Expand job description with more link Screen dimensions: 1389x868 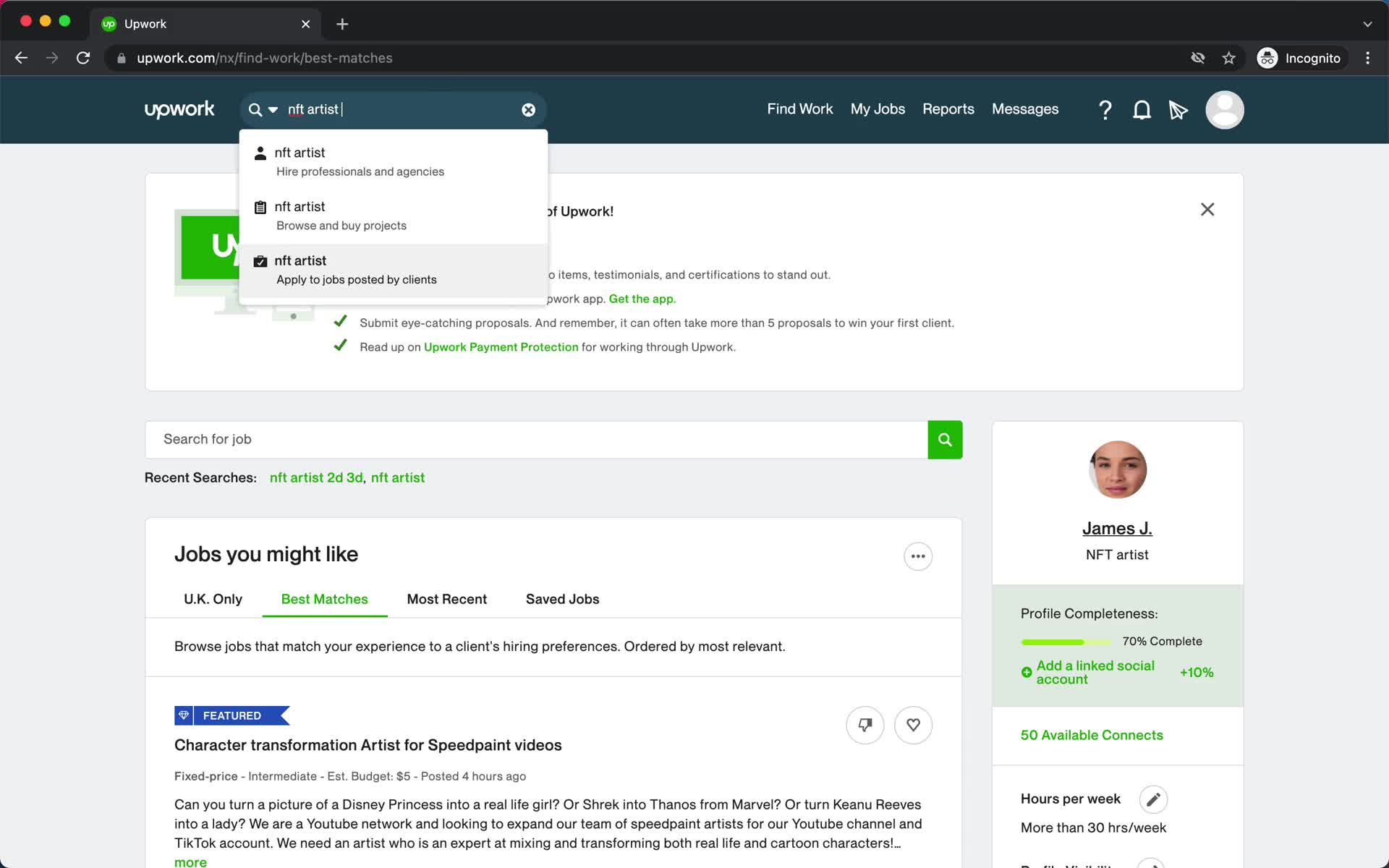(x=190, y=861)
